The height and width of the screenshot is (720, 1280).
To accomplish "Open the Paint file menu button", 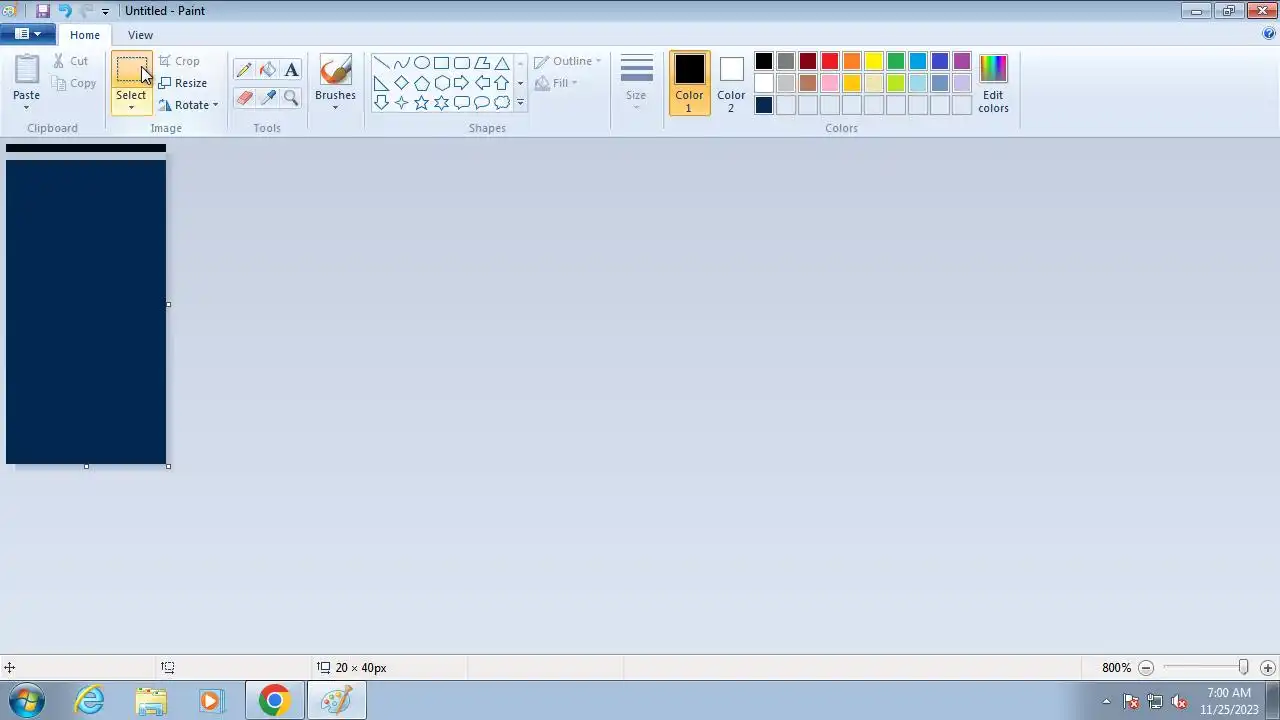I will pos(28,34).
